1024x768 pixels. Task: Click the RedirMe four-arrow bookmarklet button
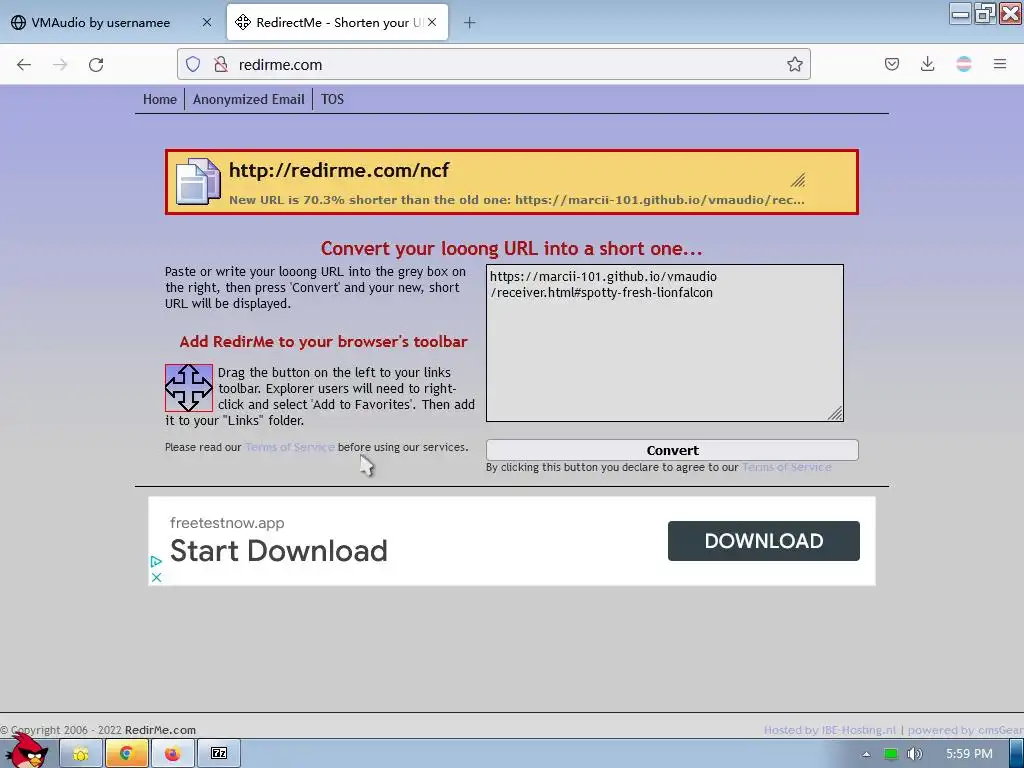(x=189, y=388)
